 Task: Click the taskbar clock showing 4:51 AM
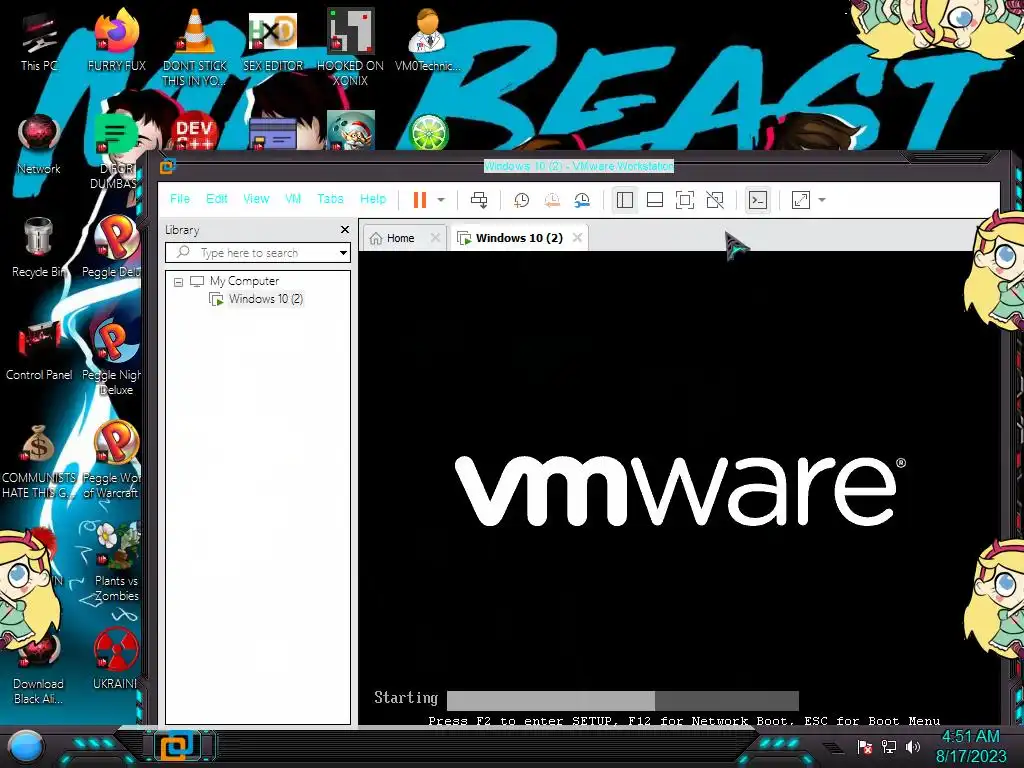[970, 746]
